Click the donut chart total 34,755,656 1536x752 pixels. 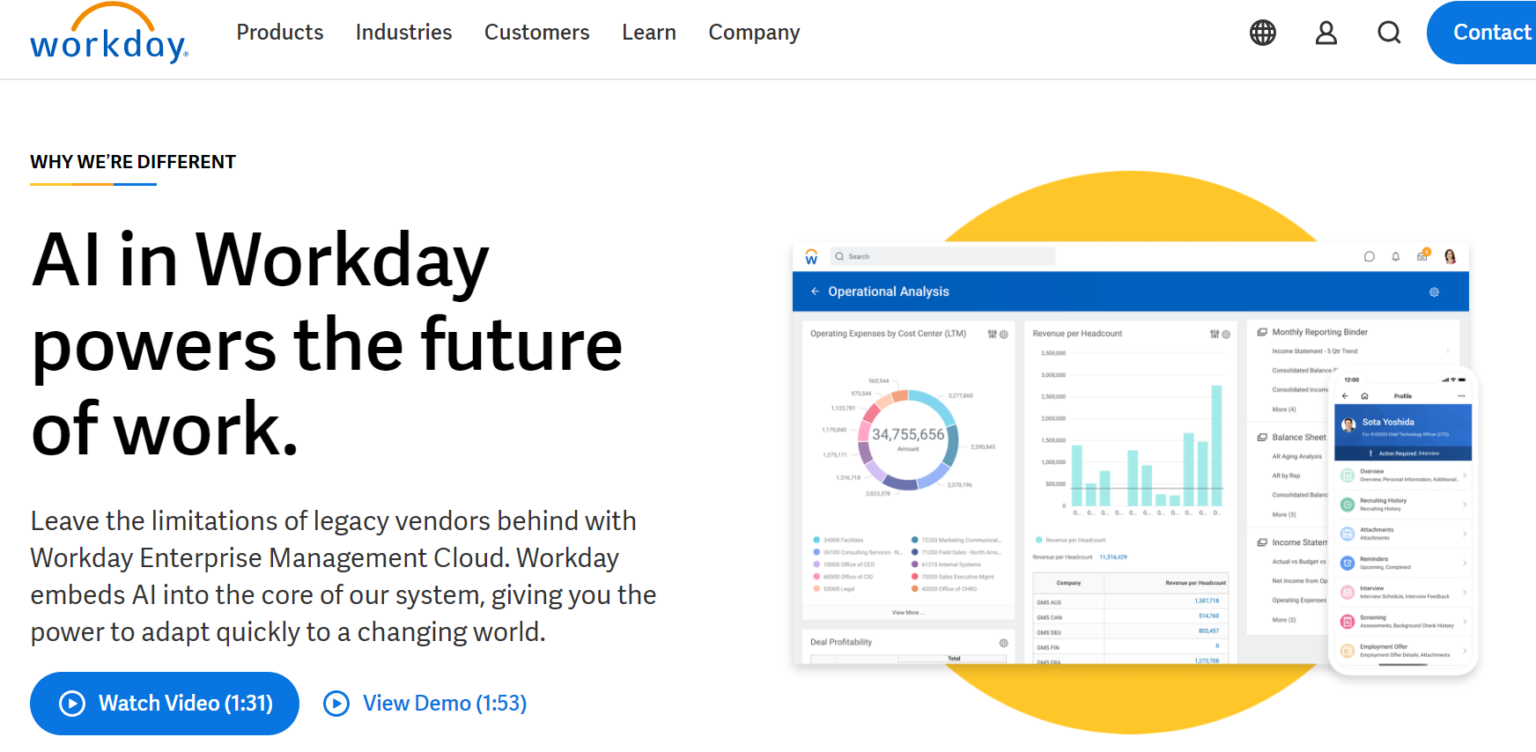coord(908,435)
